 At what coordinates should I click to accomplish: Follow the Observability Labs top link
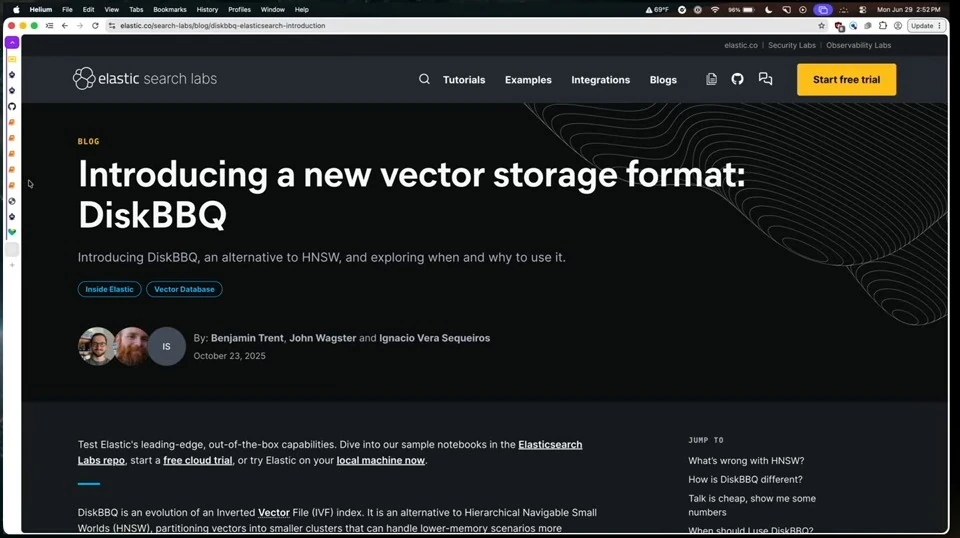(x=858, y=45)
